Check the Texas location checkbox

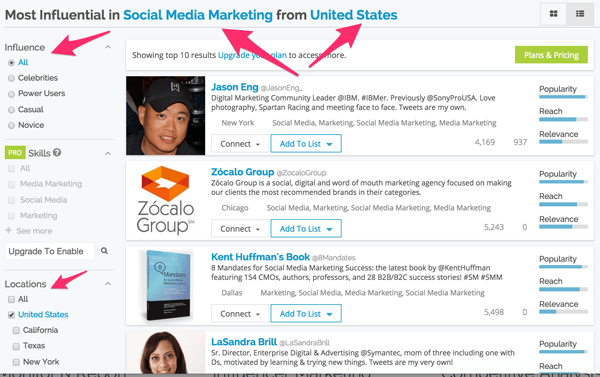[16, 346]
